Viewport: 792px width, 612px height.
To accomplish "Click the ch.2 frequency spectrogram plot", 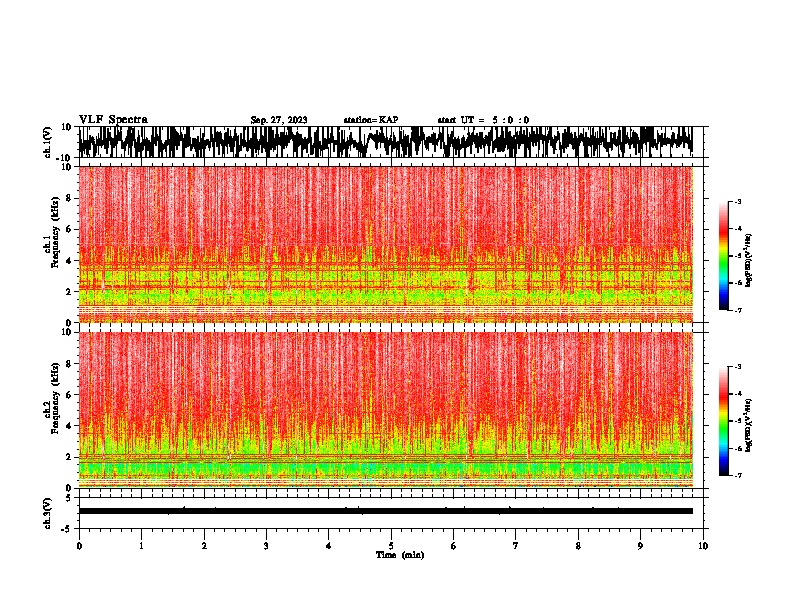I will (x=385, y=410).
